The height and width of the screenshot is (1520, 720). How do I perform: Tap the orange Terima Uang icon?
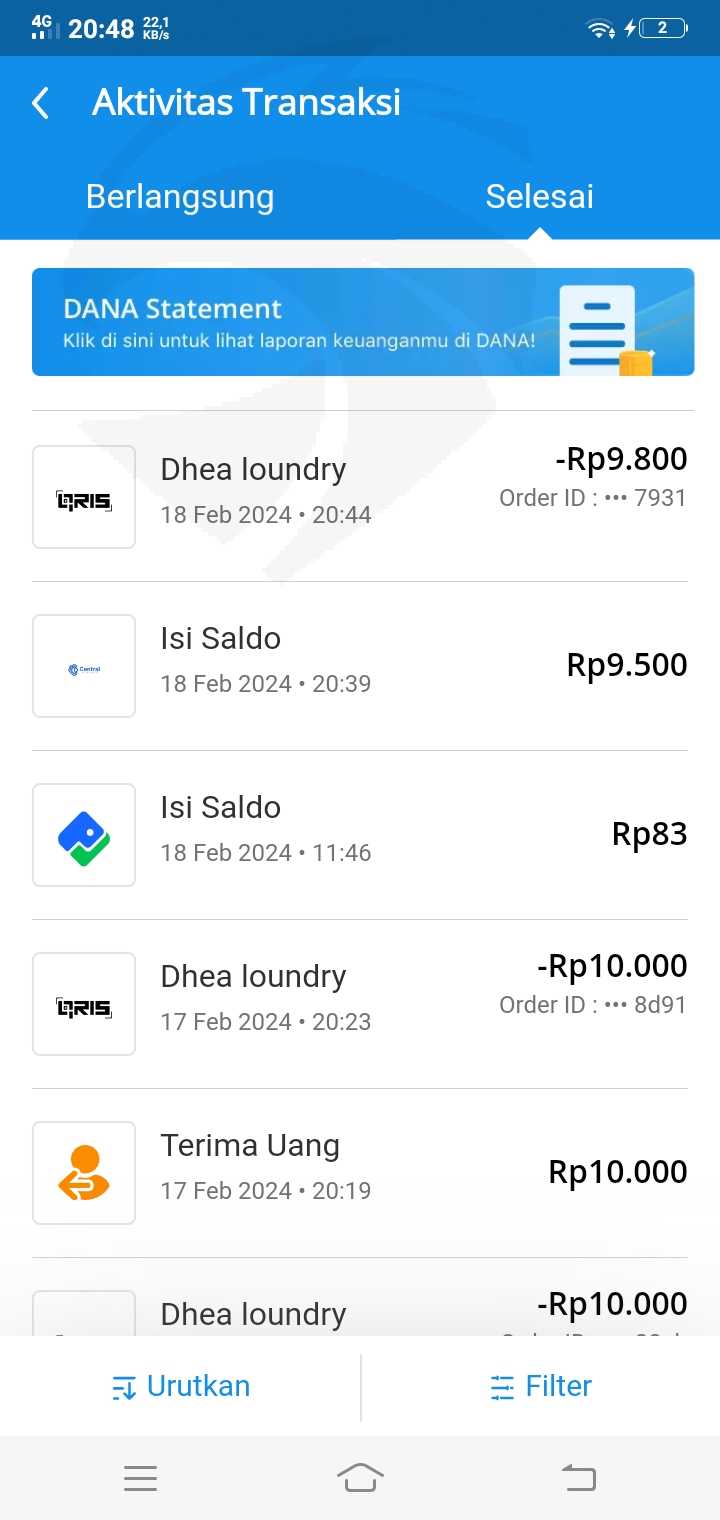(84, 1173)
